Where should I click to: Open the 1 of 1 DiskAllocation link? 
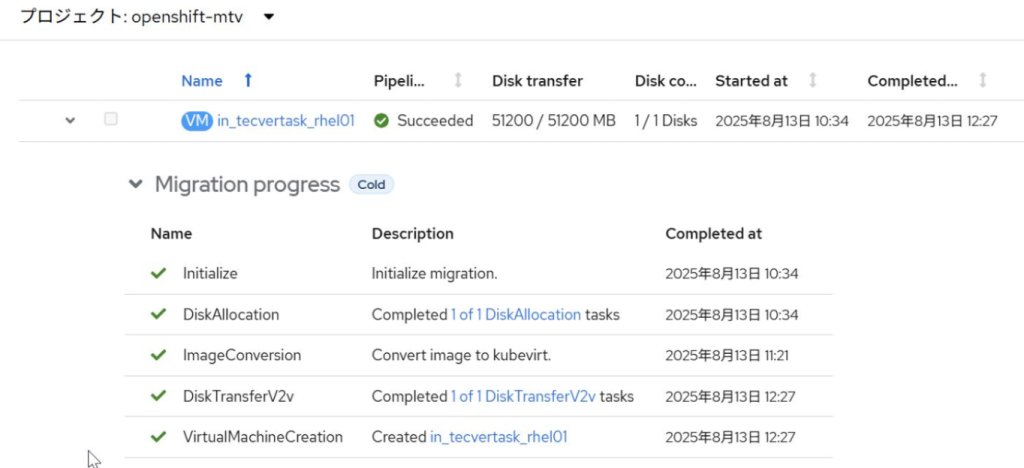pyautogui.click(x=516, y=315)
